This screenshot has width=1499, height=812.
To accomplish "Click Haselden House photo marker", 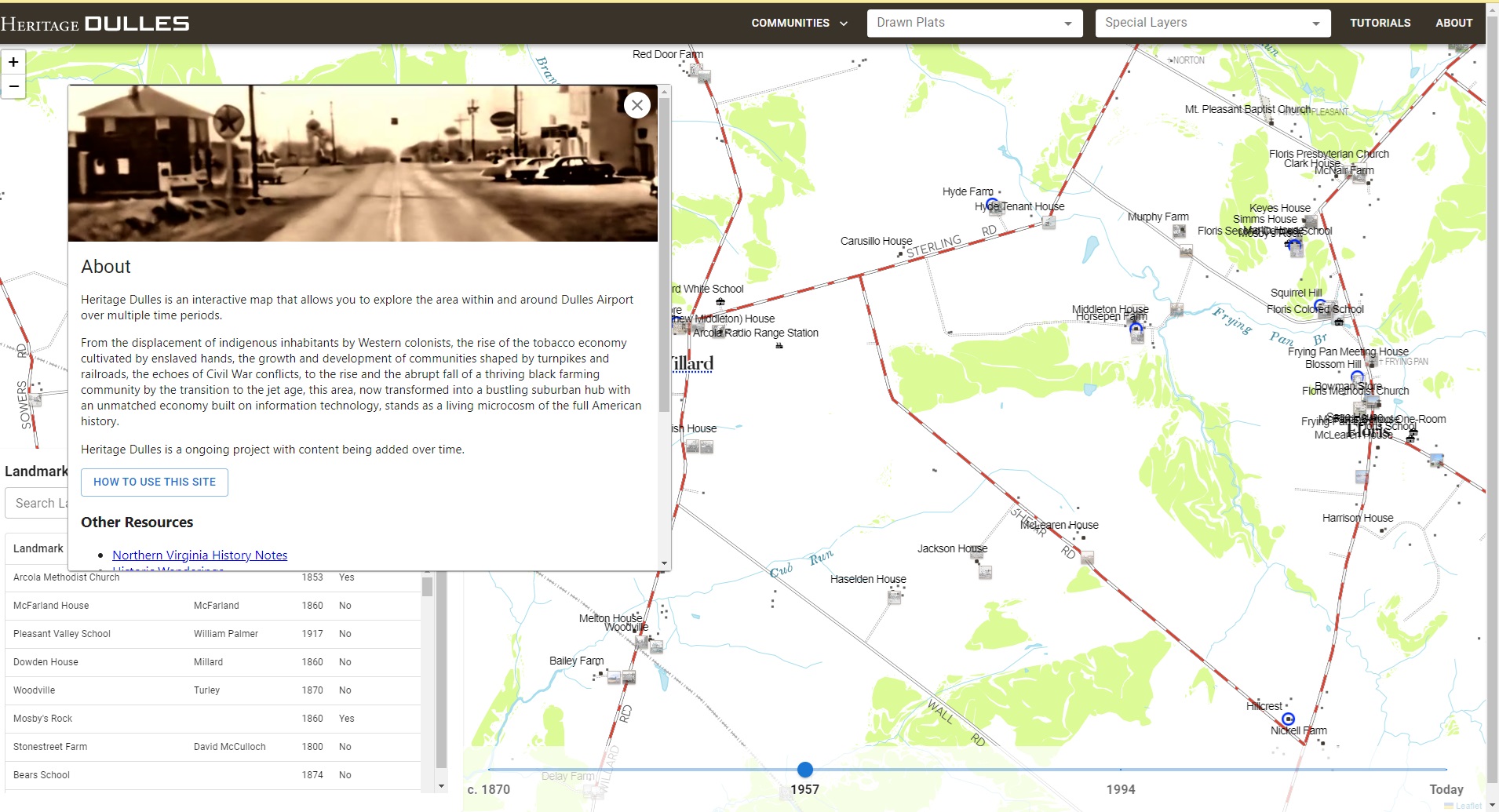I will pos(895,597).
